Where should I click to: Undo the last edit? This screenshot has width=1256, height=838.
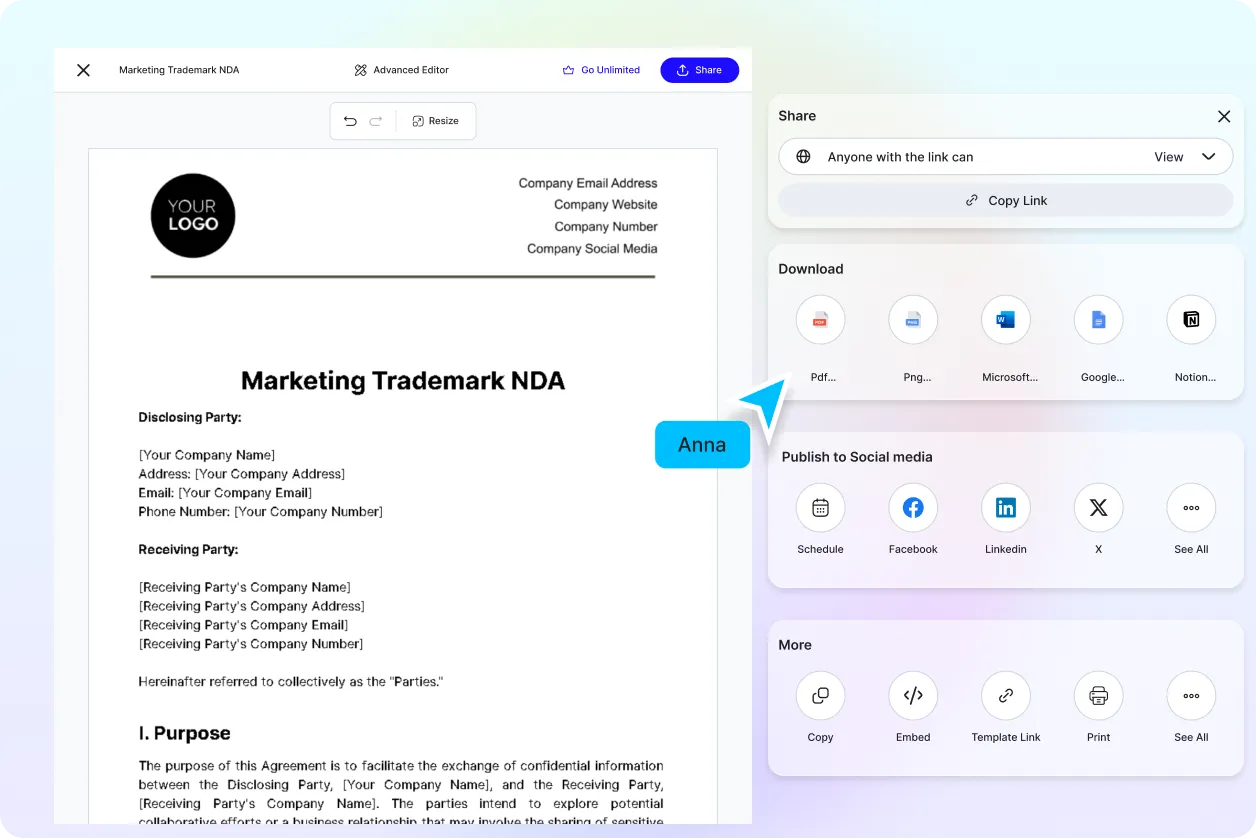[350, 121]
